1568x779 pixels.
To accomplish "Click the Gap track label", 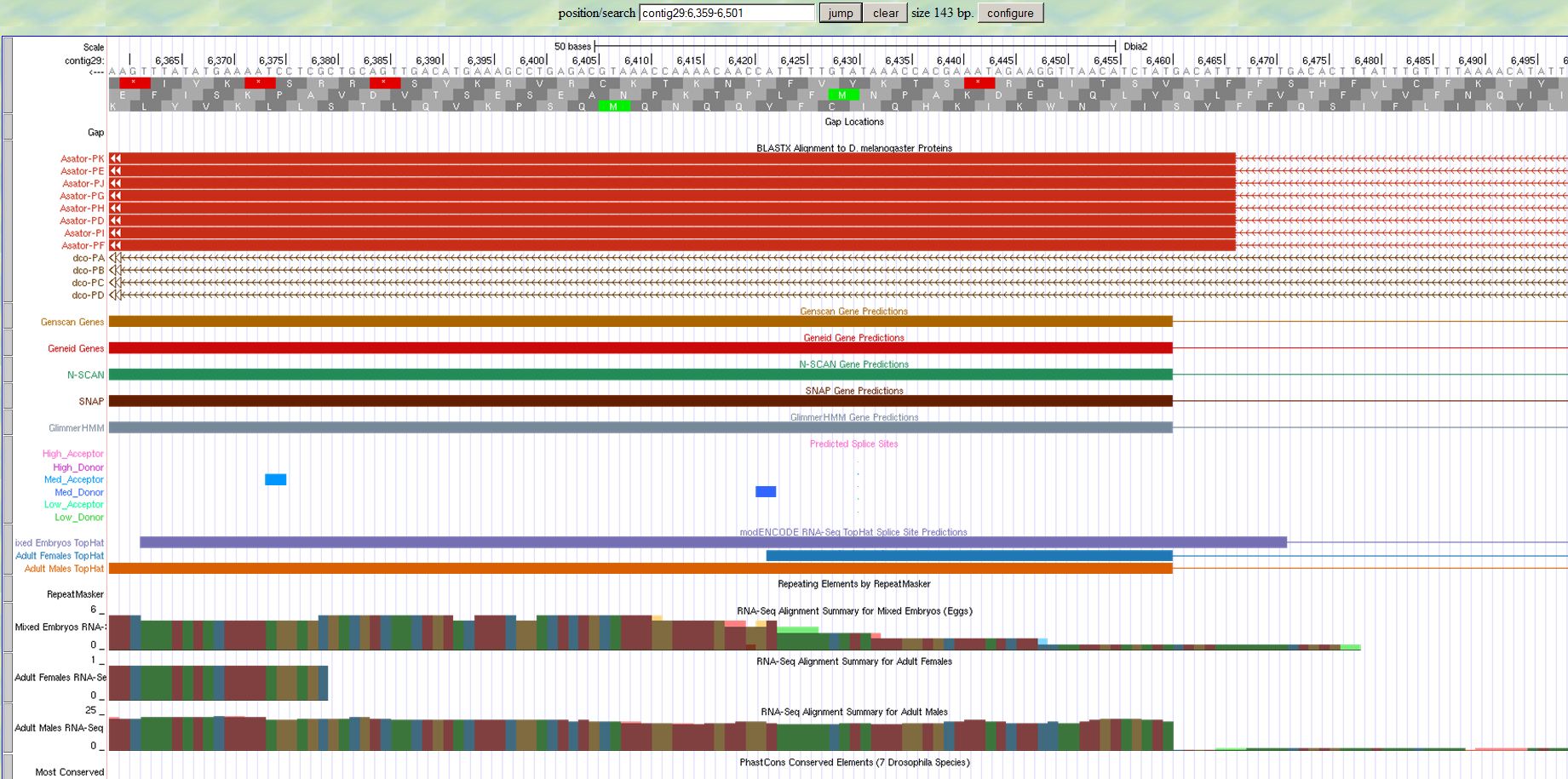I will click(96, 132).
